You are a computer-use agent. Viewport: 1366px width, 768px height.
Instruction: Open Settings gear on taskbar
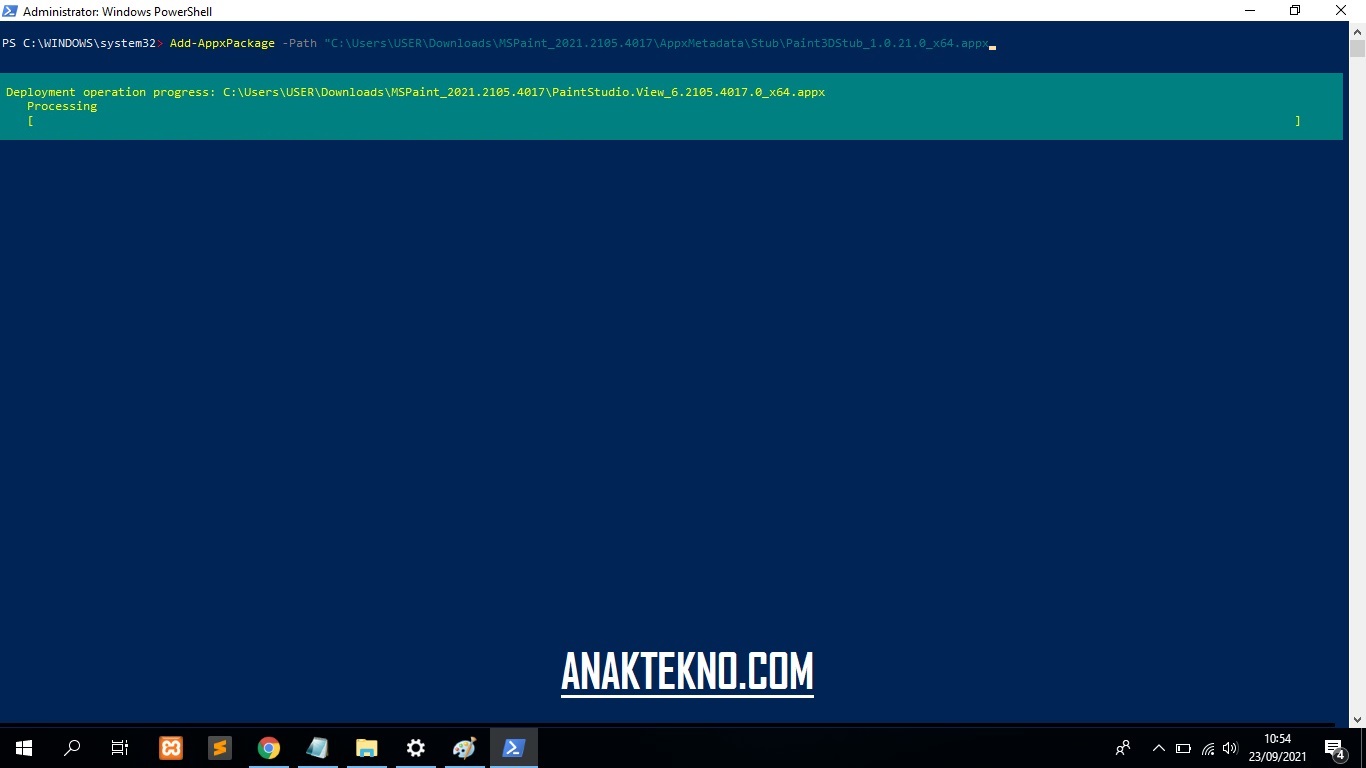415,748
